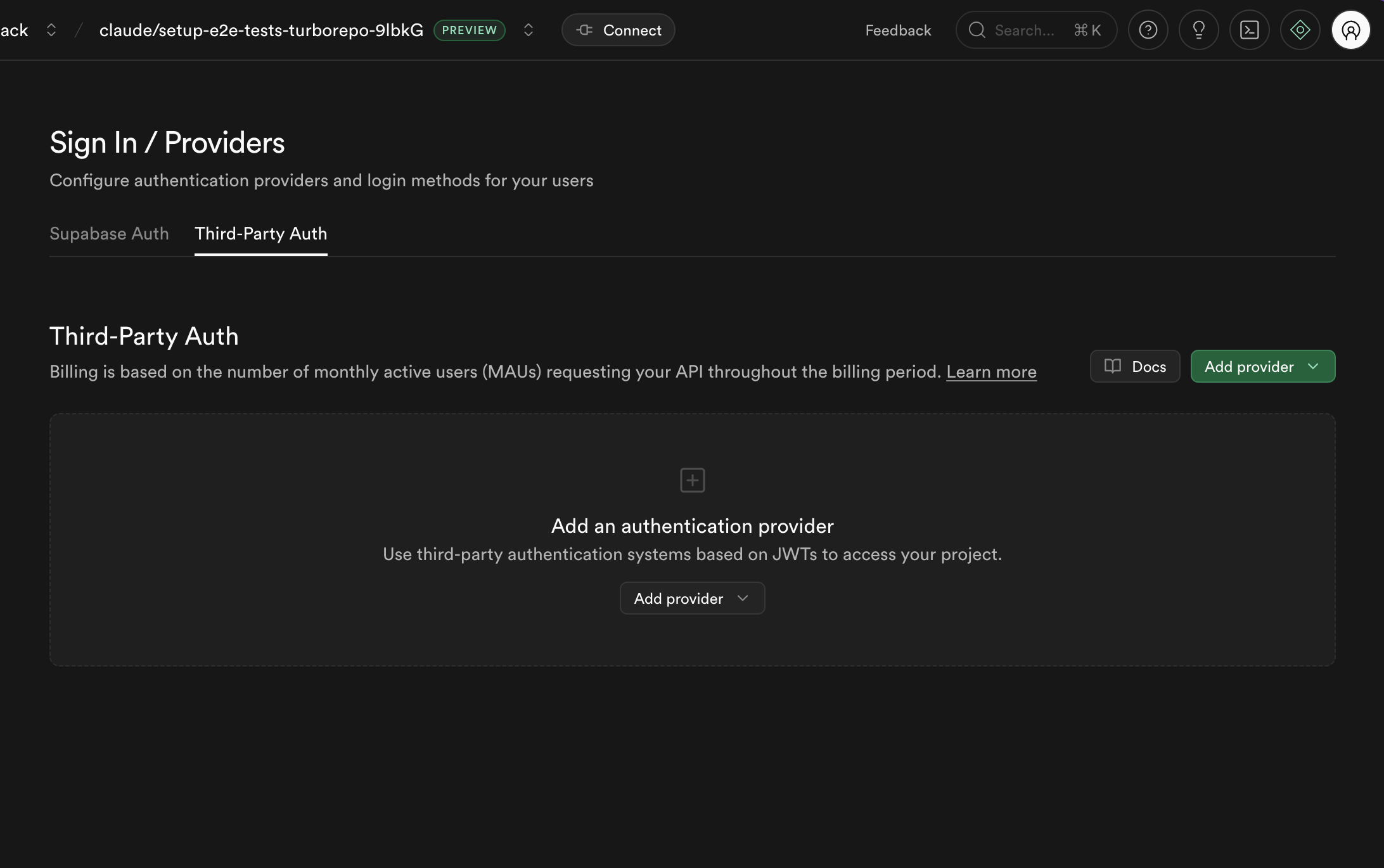Click the lightbulb advisor icon
This screenshot has width=1384, height=868.
point(1198,30)
